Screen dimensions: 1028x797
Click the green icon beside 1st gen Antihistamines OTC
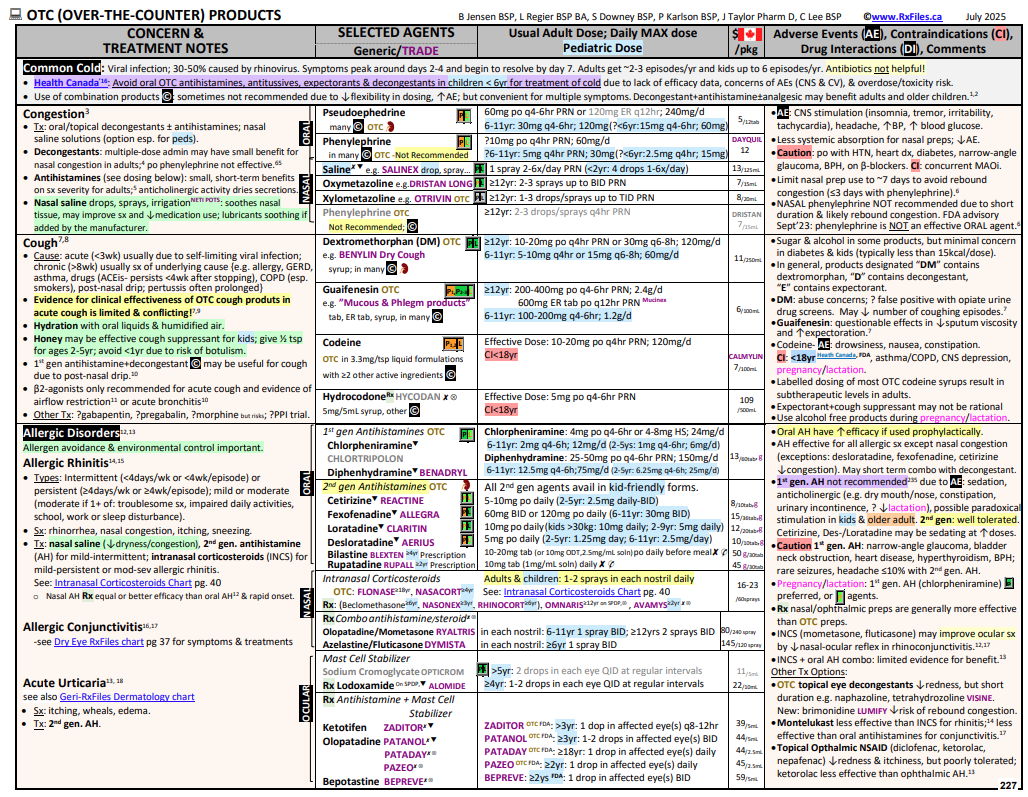467,434
